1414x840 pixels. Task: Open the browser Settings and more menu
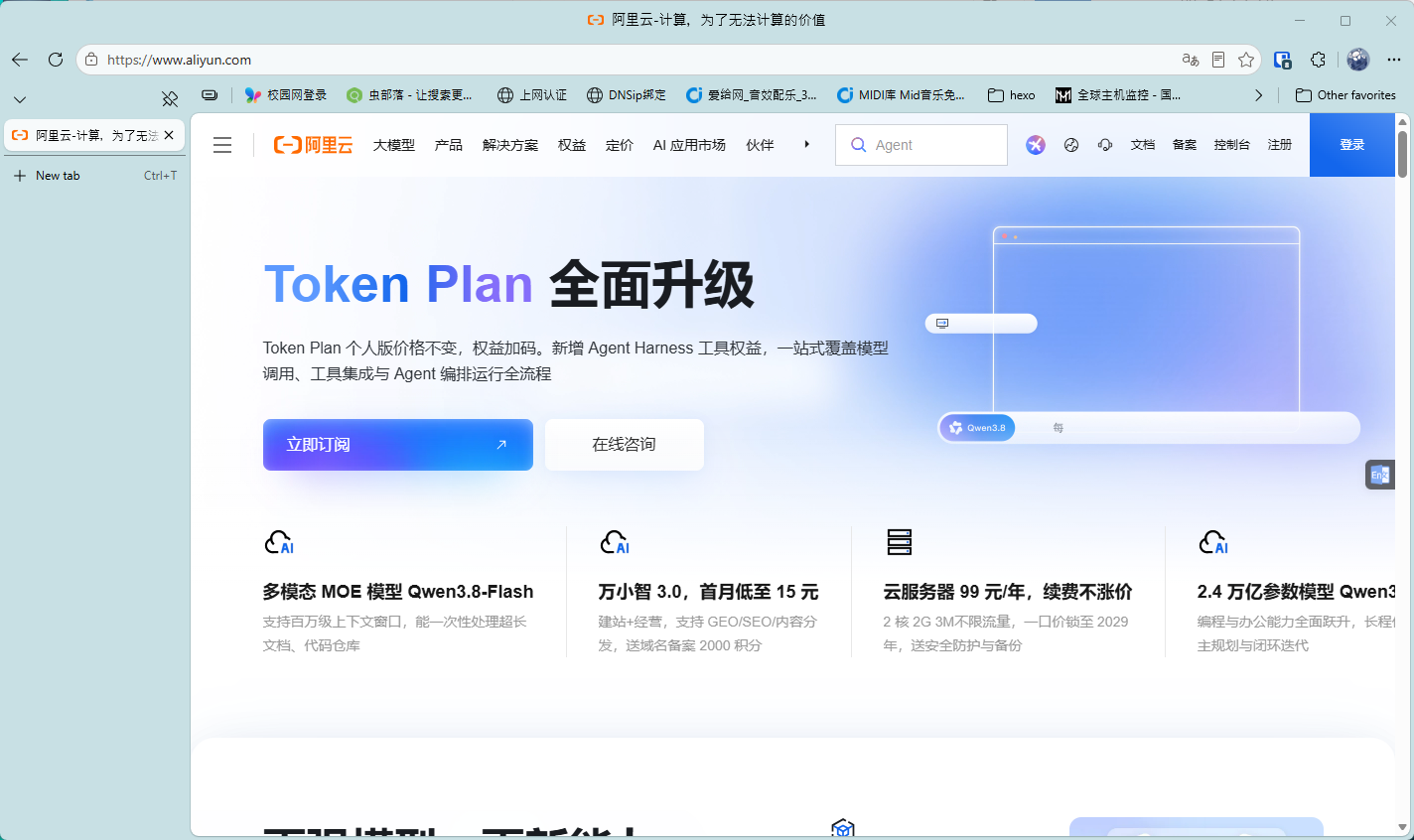[1394, 60]
